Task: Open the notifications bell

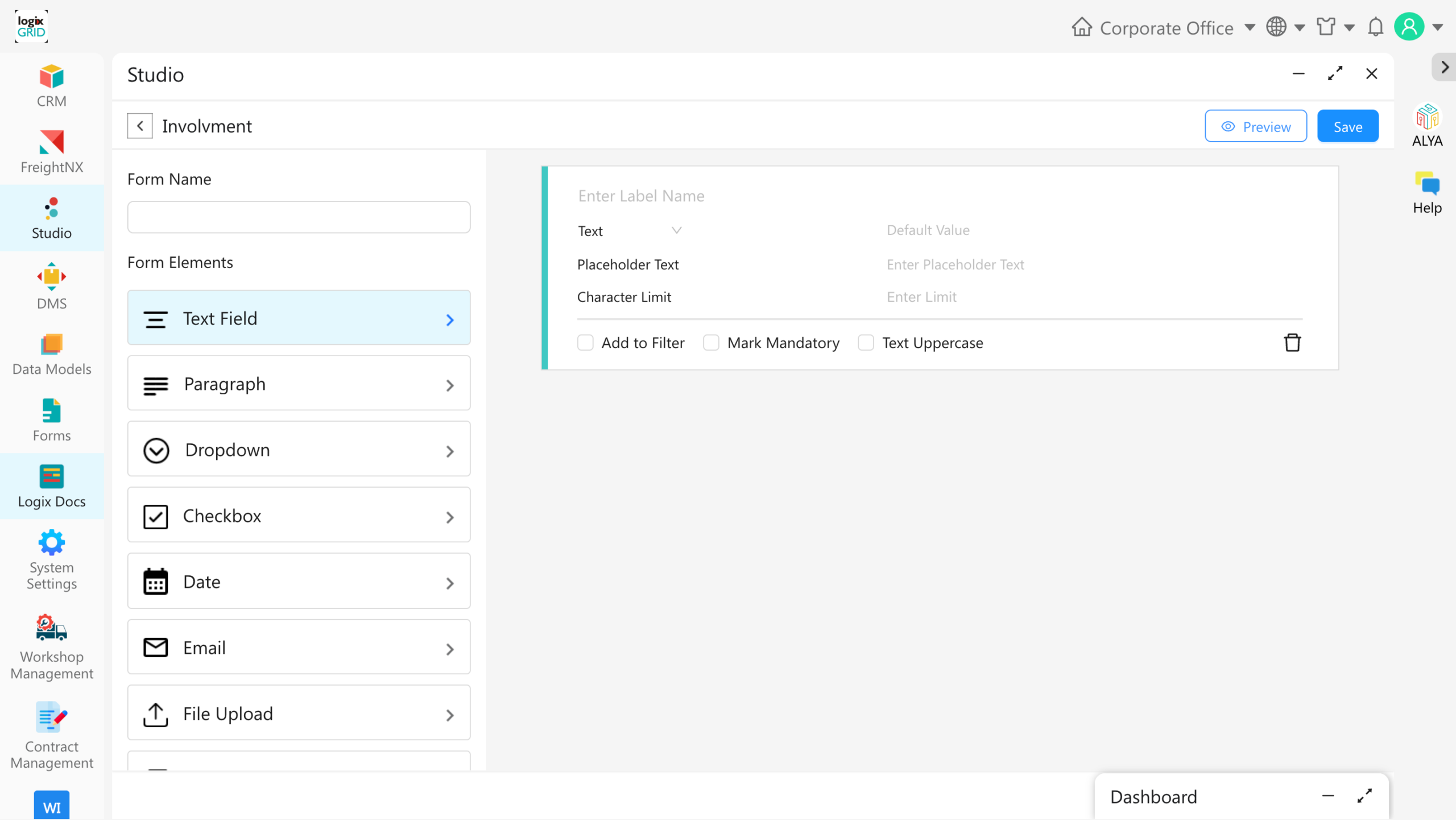Action: (1375, 27)
